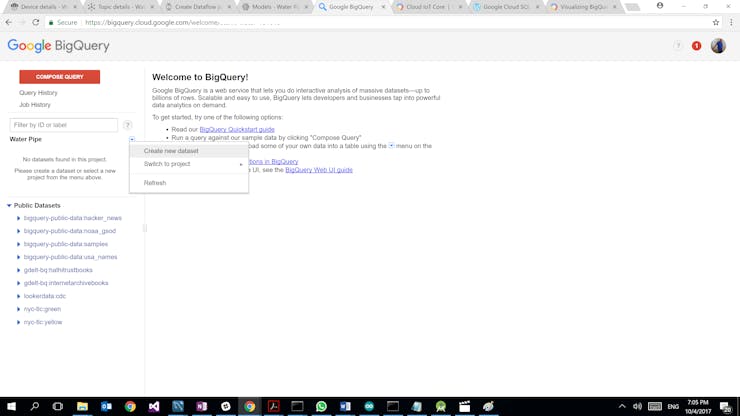740x416 pixels.
Task: Bookmark this page with the star icon
Action: (x=715, y=22)
